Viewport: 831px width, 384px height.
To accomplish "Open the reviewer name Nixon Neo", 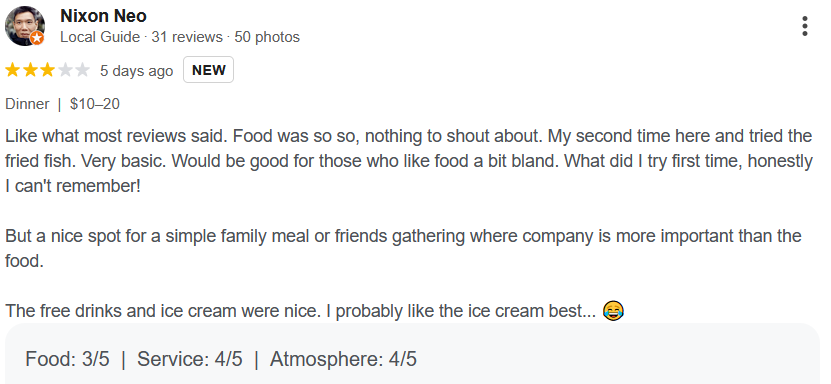I will click(103, 16).
